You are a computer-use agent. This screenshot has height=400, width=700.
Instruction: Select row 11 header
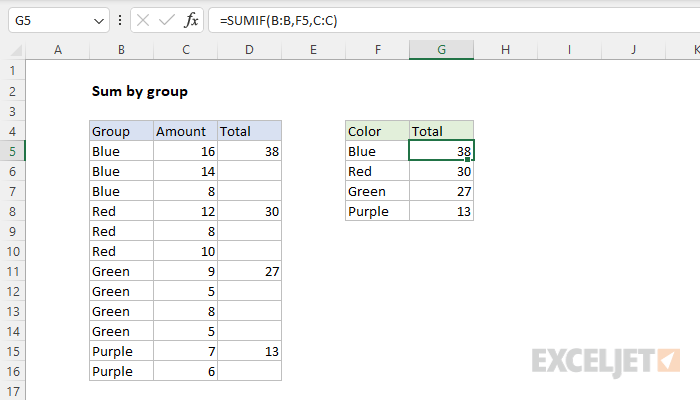pos(12,271)
